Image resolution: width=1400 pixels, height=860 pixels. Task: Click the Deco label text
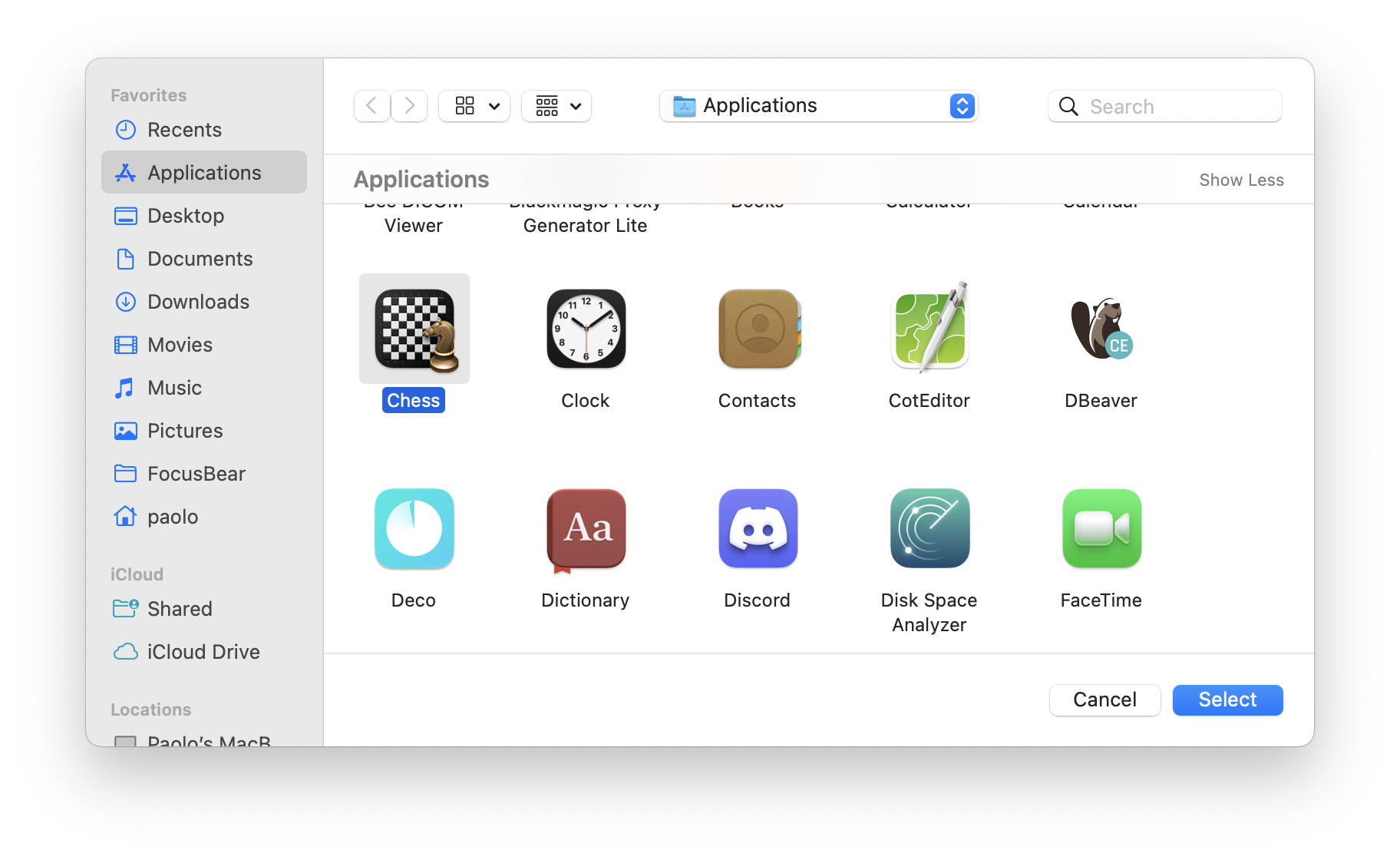pos(414,600)
